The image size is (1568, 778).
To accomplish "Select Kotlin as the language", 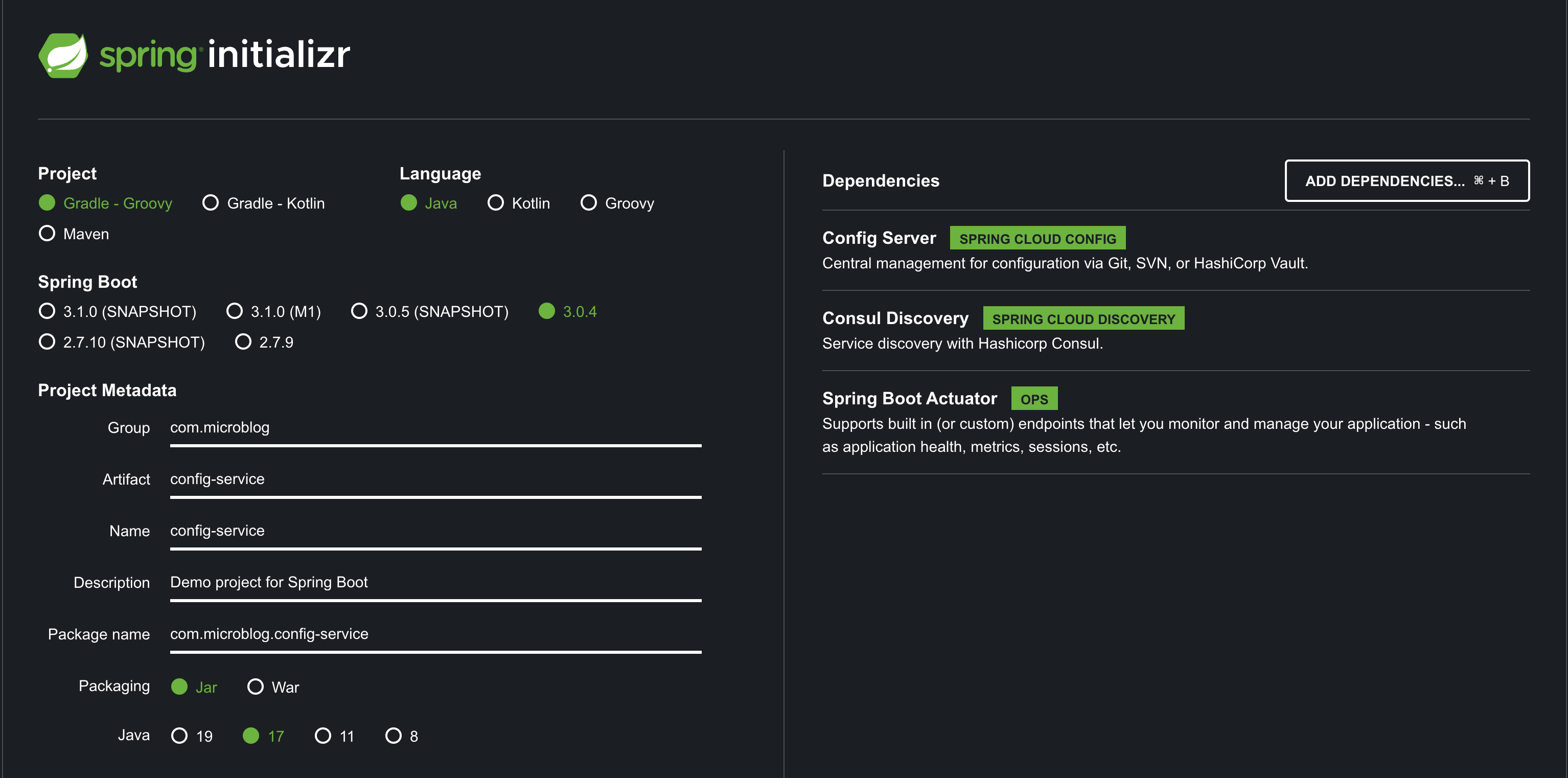I will [495, 203].
